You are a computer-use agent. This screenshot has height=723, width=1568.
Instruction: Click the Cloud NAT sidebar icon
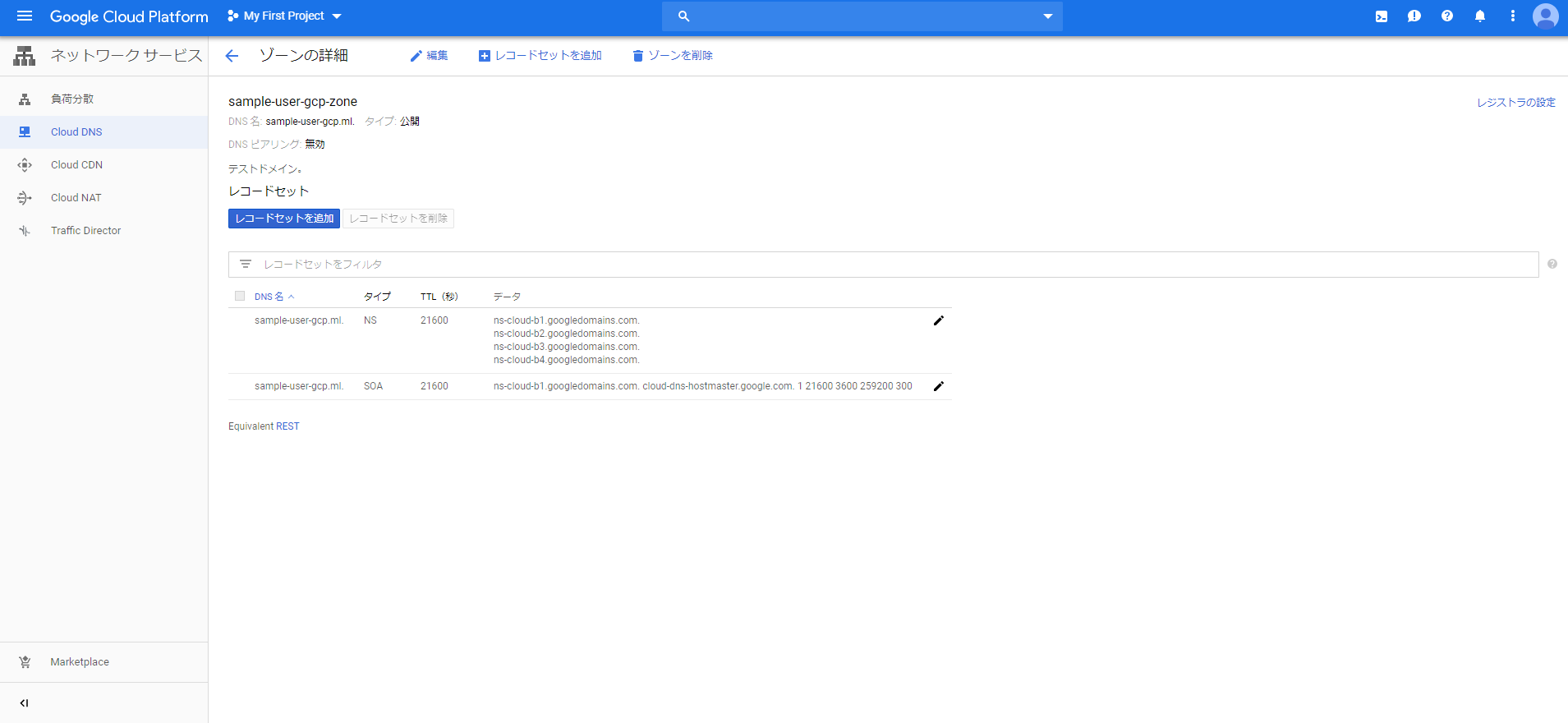[25, 198]
